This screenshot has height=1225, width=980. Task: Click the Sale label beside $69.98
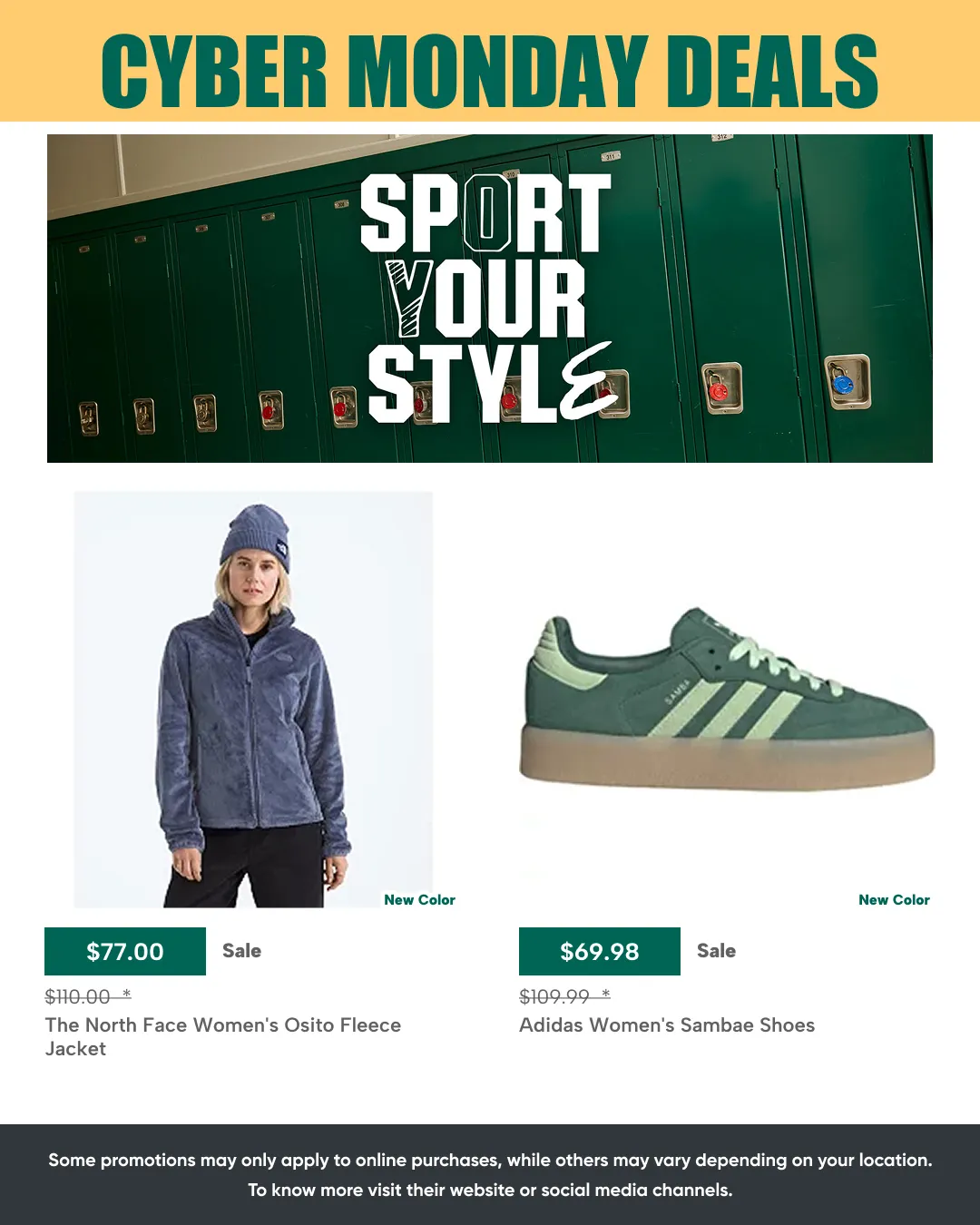(x=717, y=951)
